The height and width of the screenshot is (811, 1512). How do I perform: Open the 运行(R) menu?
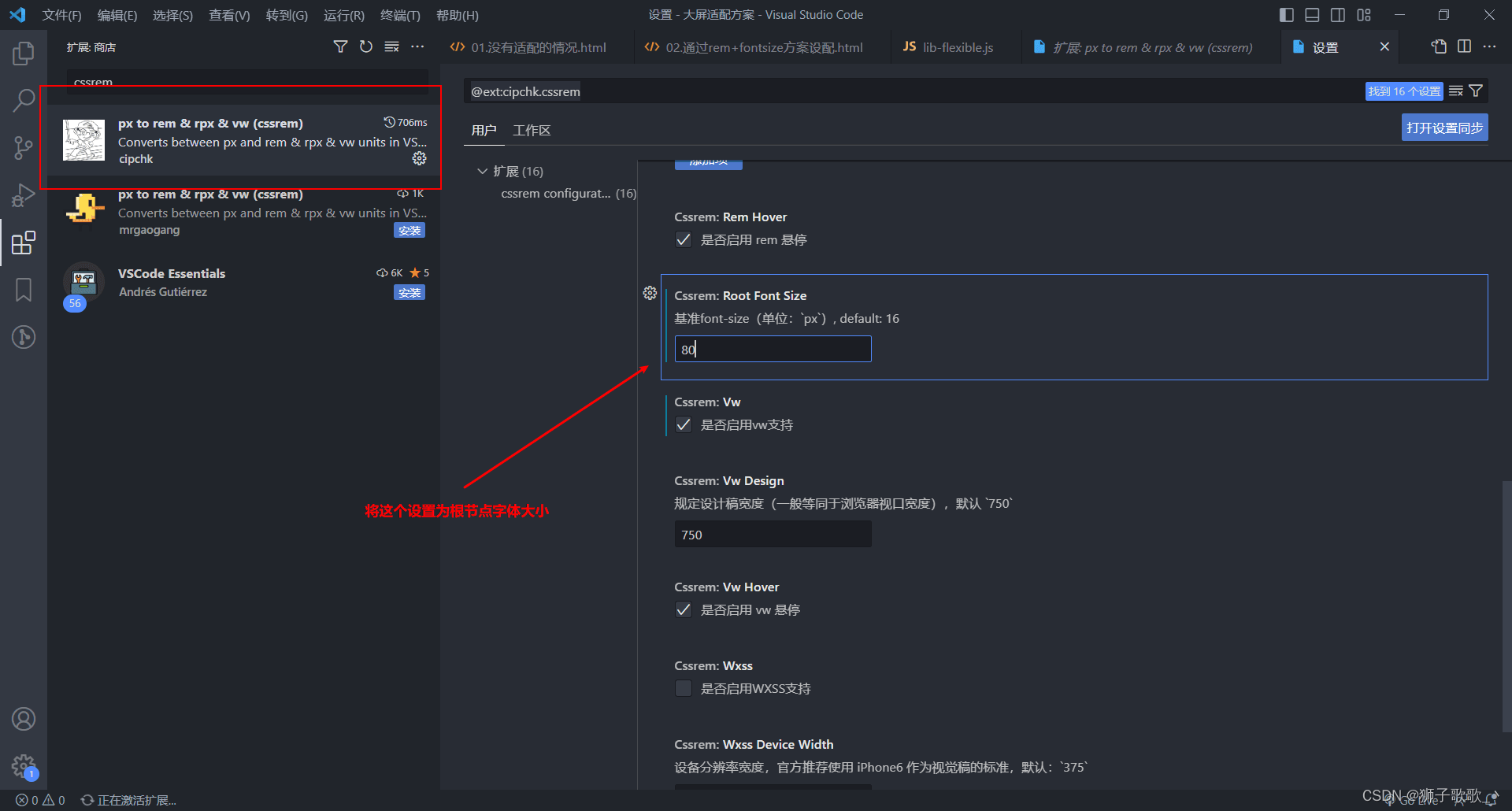coord(344,15)
